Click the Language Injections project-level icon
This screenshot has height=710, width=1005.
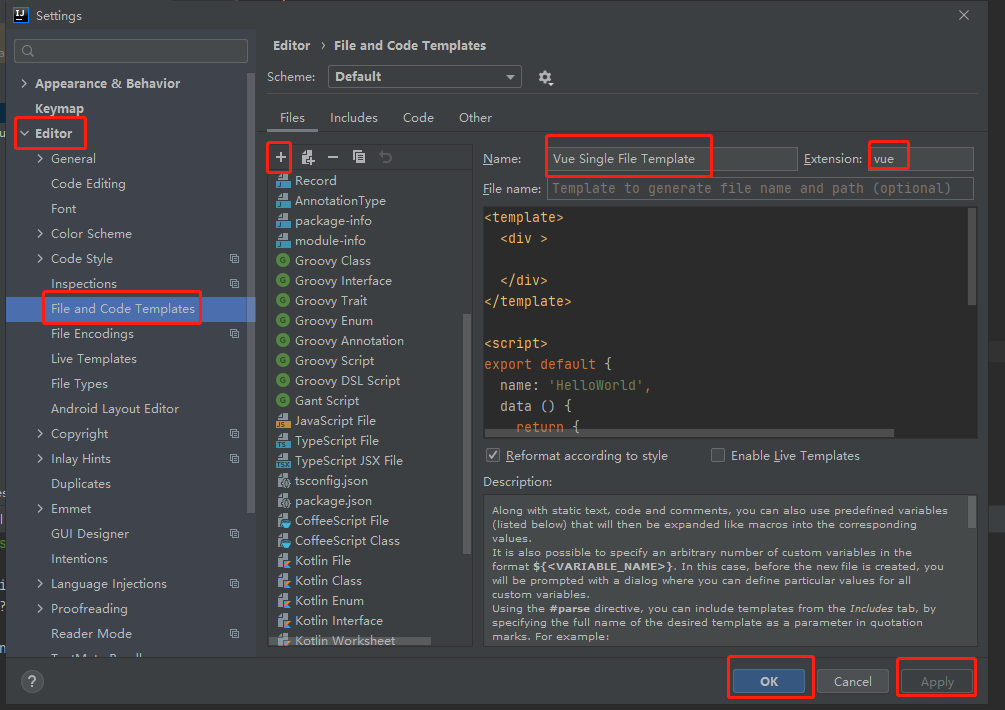click(x=235, y=583)
